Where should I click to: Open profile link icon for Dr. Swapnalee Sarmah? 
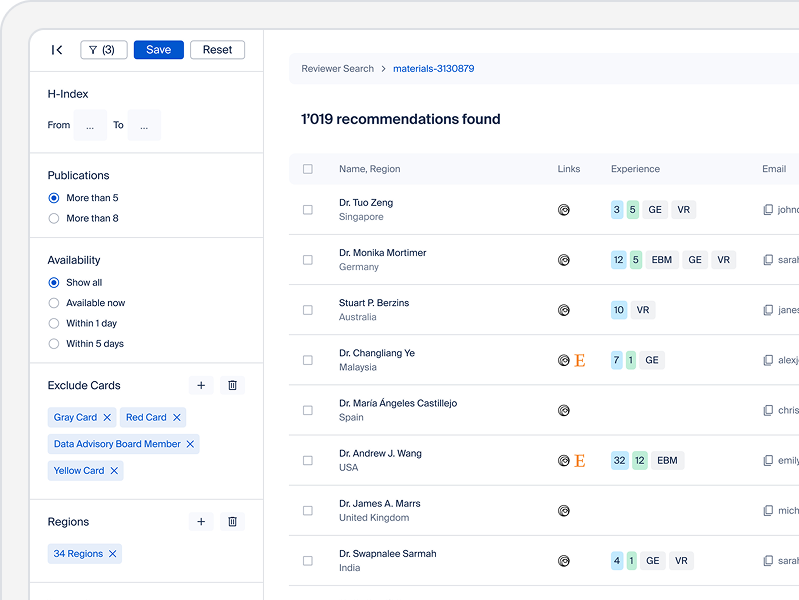564,561
